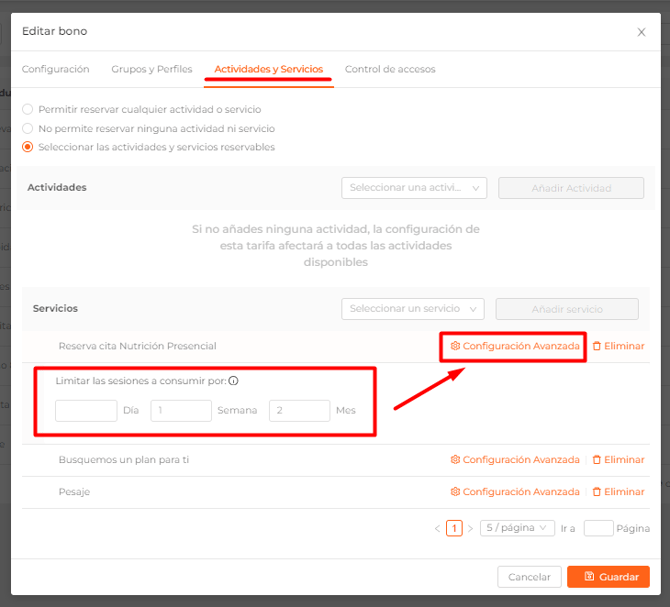Switch to the Grupos y Perfiles tab
This screenshot has height=607, width=670.
[x=151, y=69]
